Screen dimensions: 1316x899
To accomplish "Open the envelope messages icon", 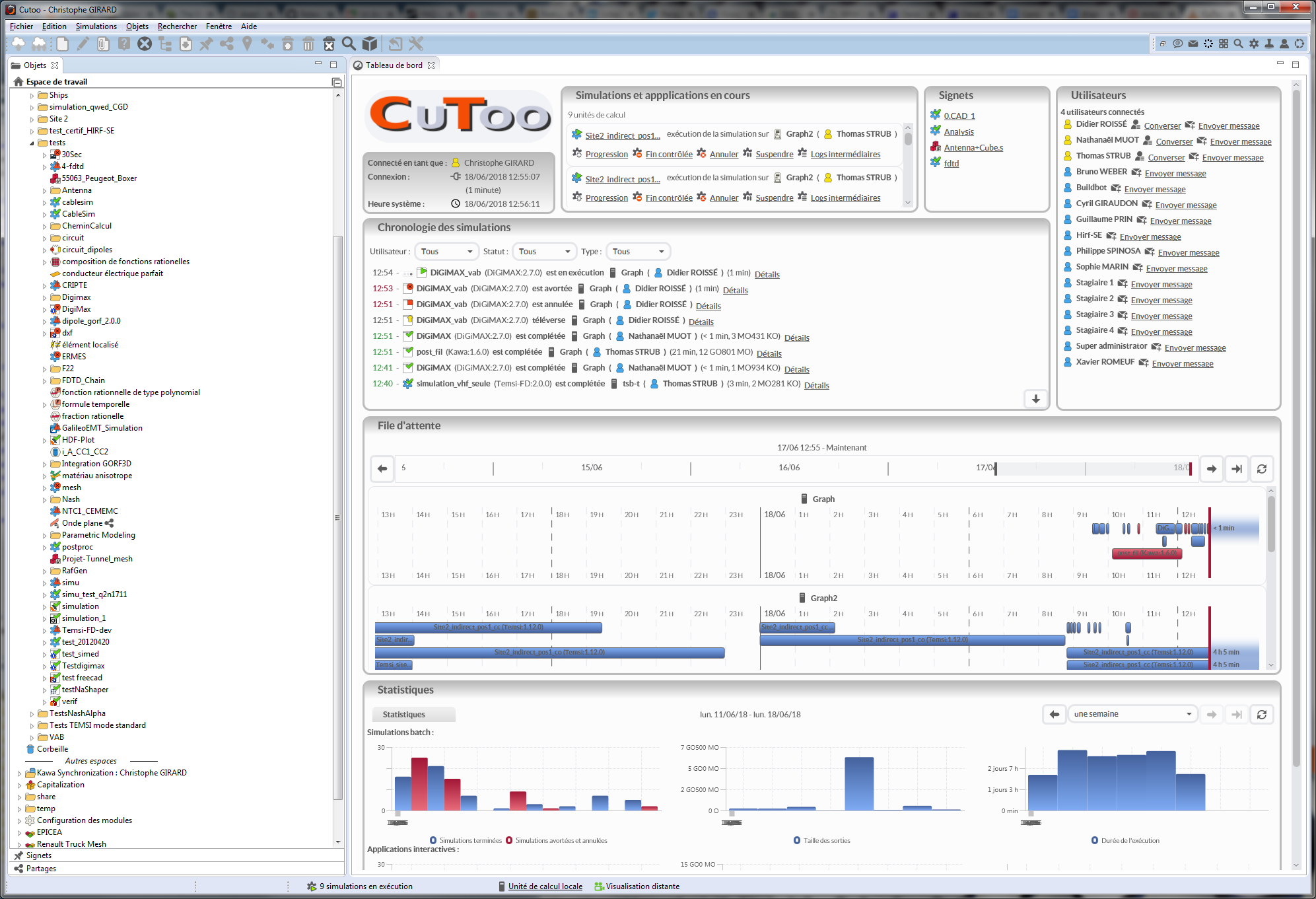I will 1193,44.
